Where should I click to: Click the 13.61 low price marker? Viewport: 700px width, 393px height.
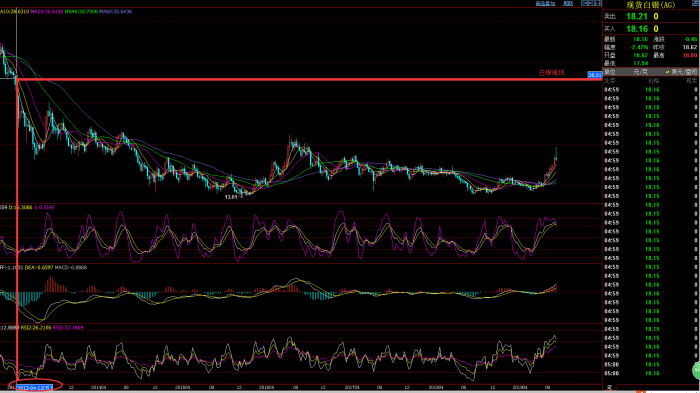(231, 197)
